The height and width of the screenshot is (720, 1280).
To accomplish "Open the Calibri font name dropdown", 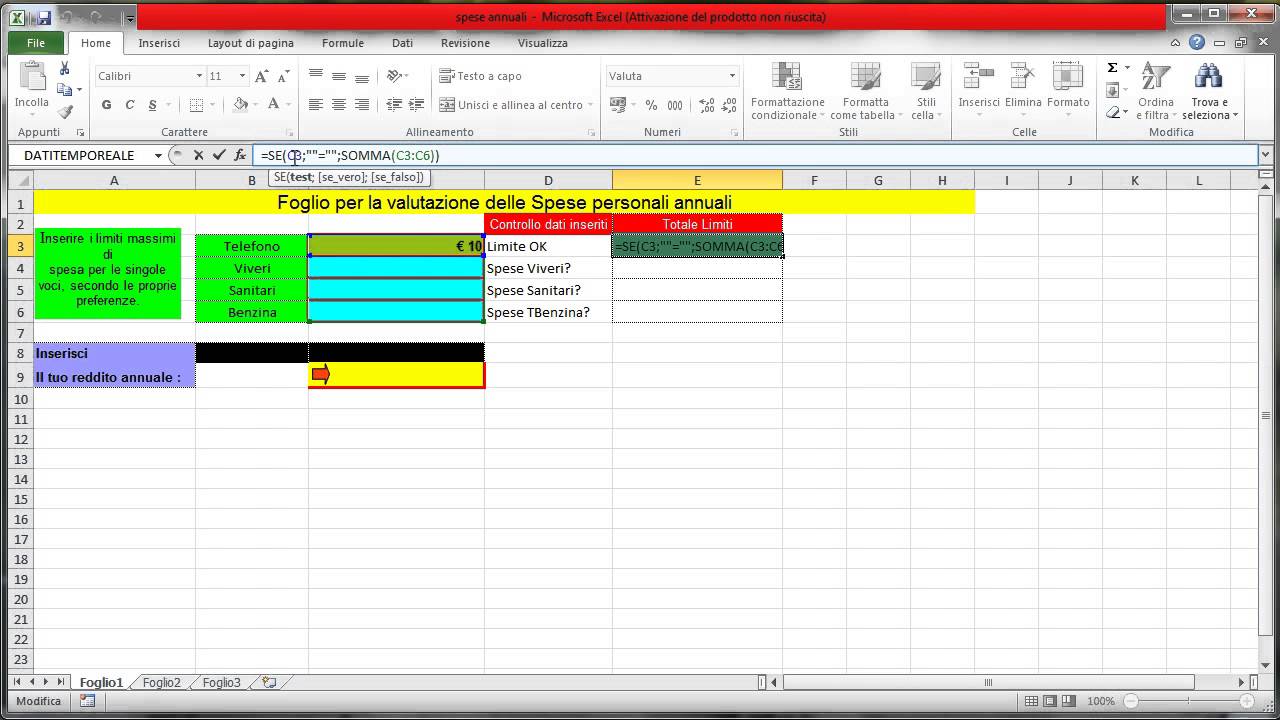I will (x=199, y=76).
